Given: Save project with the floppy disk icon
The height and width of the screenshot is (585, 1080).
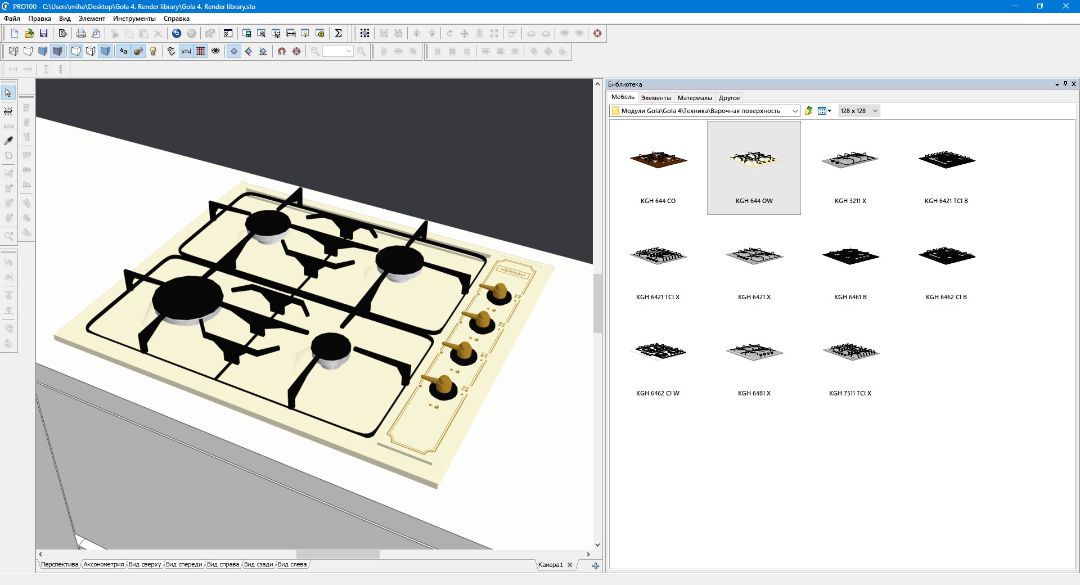Looking at the screenshot, I should point(44,33).
